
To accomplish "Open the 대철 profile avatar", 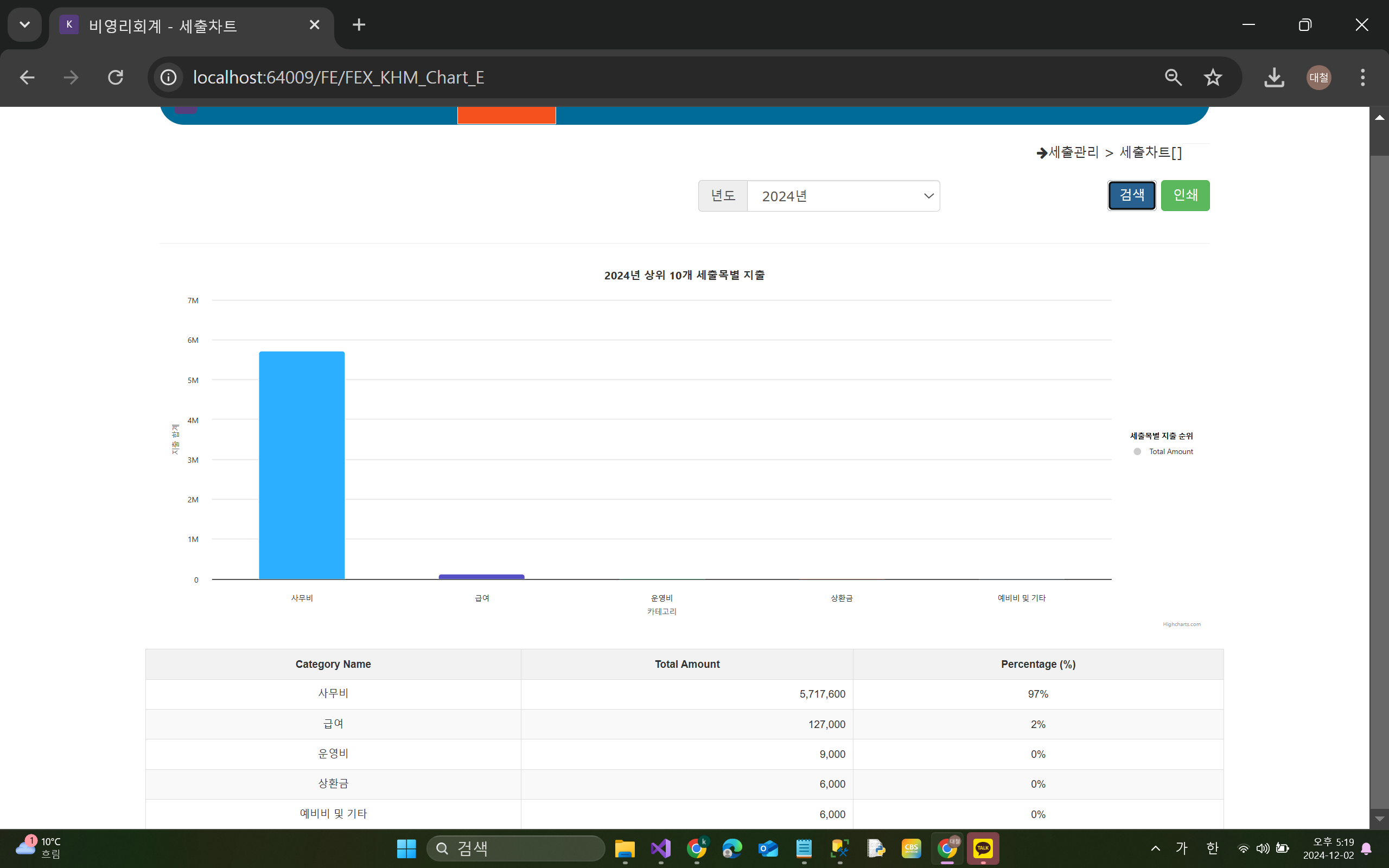I will (x=1318, y=78).
